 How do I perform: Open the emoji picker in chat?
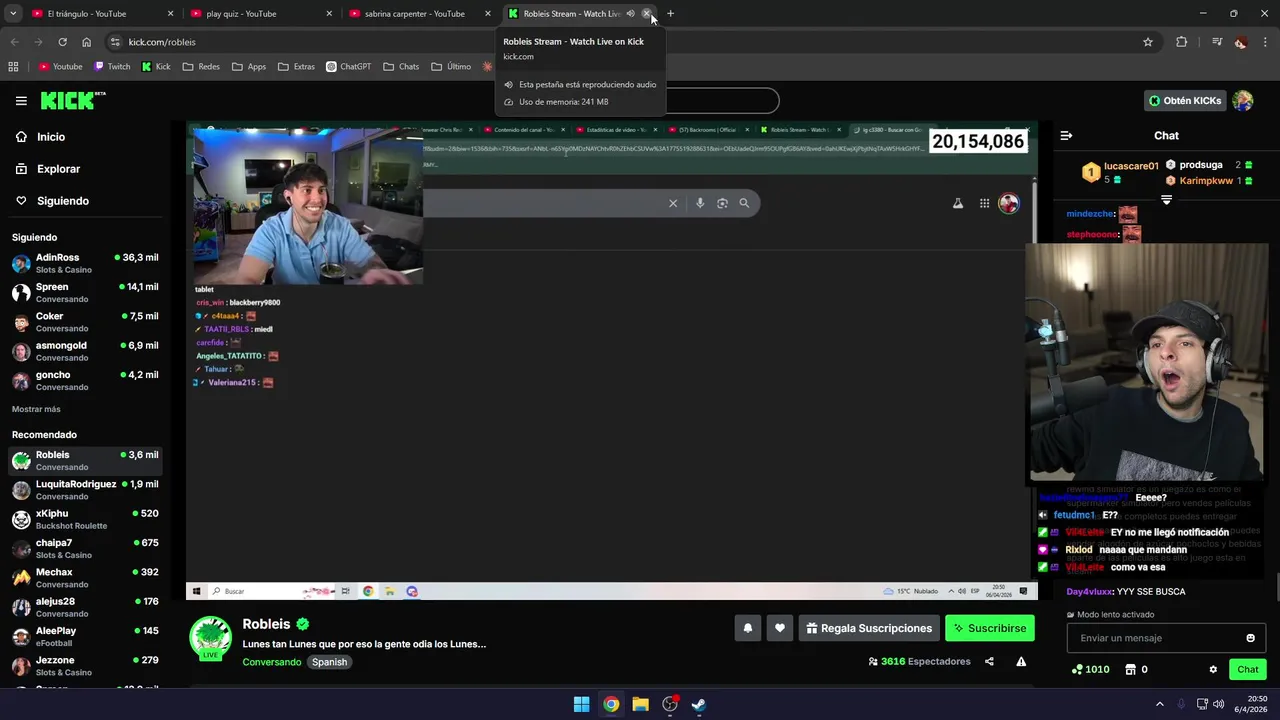pyautogui.click(x=1250, y=638)
